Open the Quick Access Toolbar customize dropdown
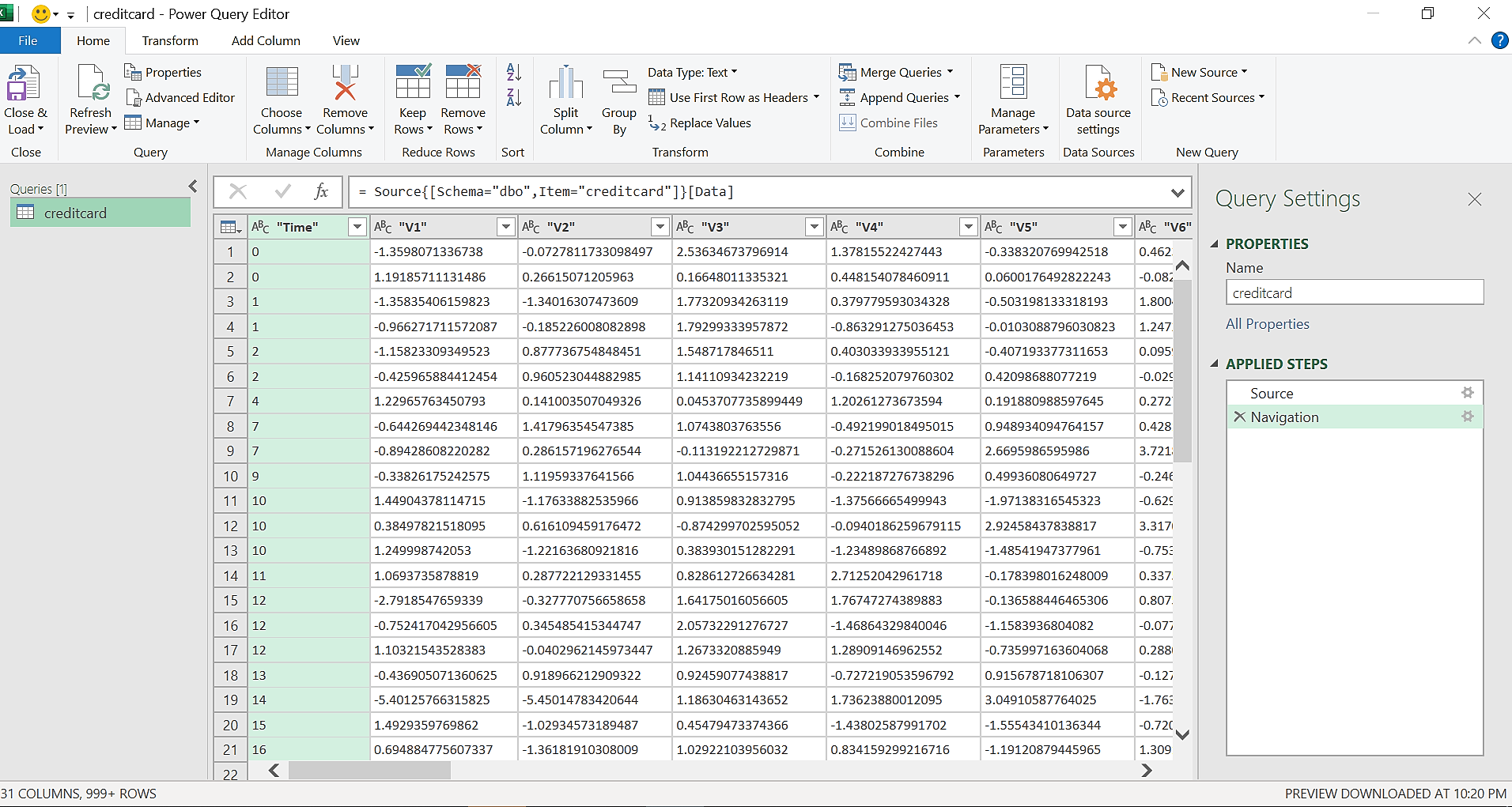Screen dimensions: 1512x807 coord(70,14)
